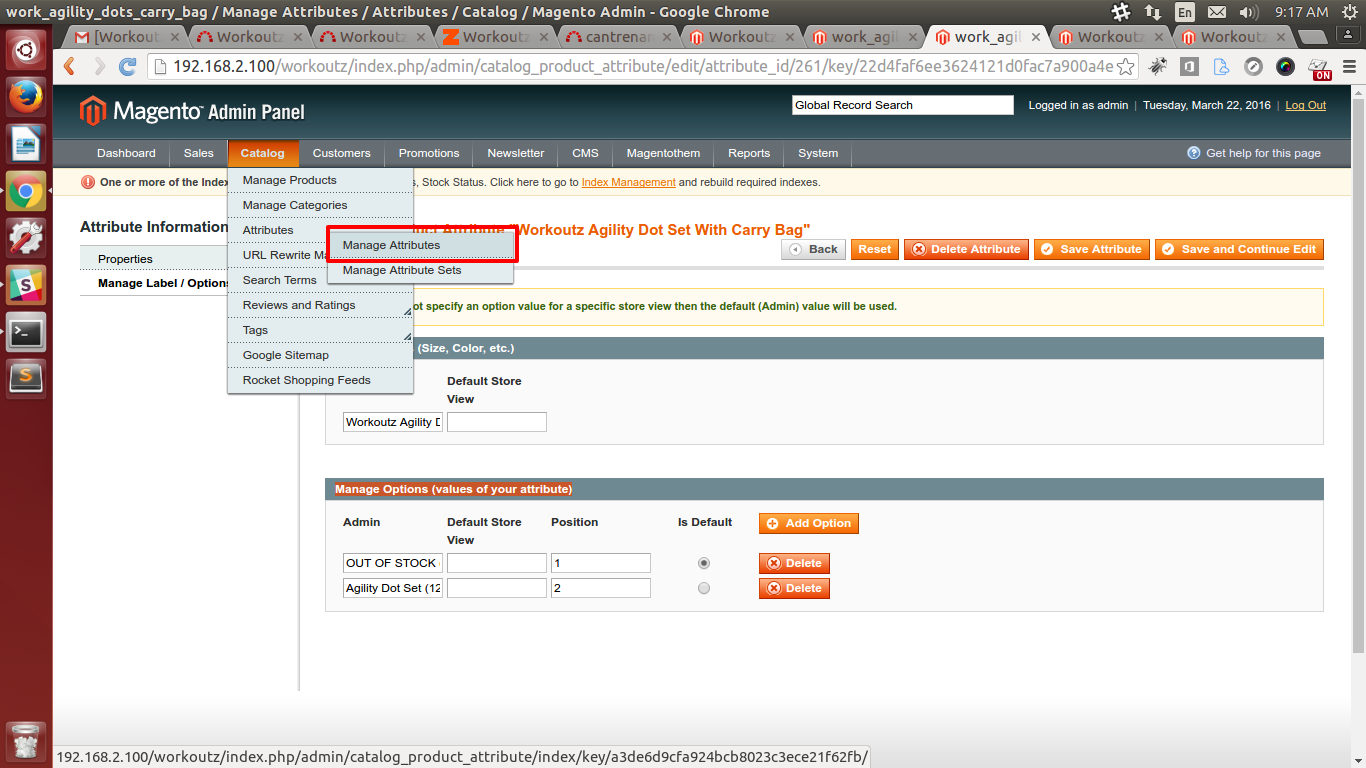The image size is (1366, 768).
Task: Click the chart extension showing ON badge
Action: [1320, 67]
